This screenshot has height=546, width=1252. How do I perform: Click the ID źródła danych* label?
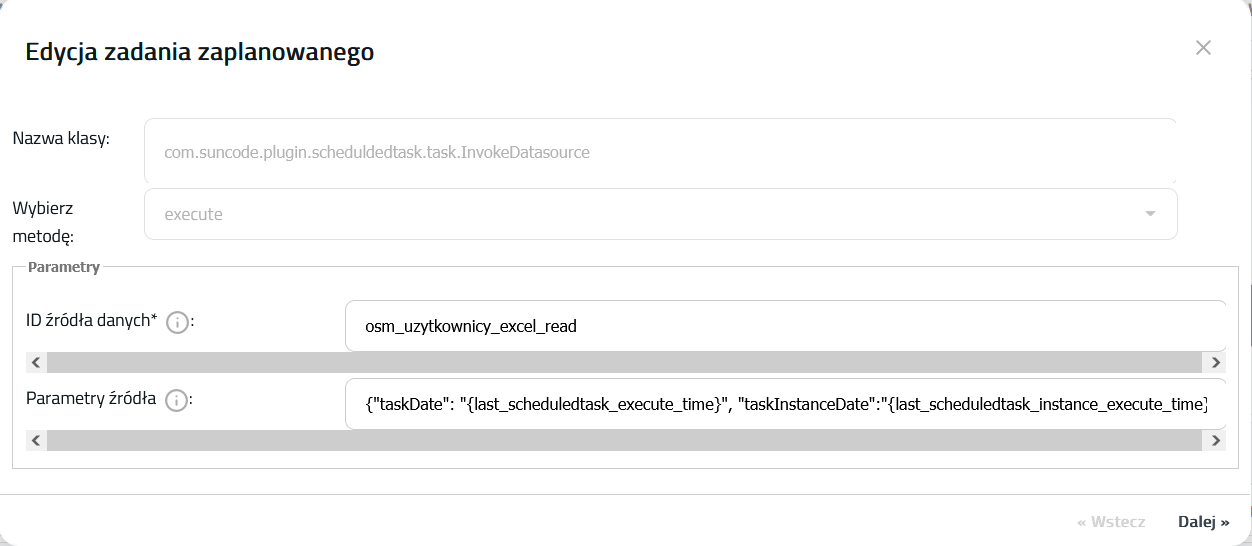tap(92, 320)
